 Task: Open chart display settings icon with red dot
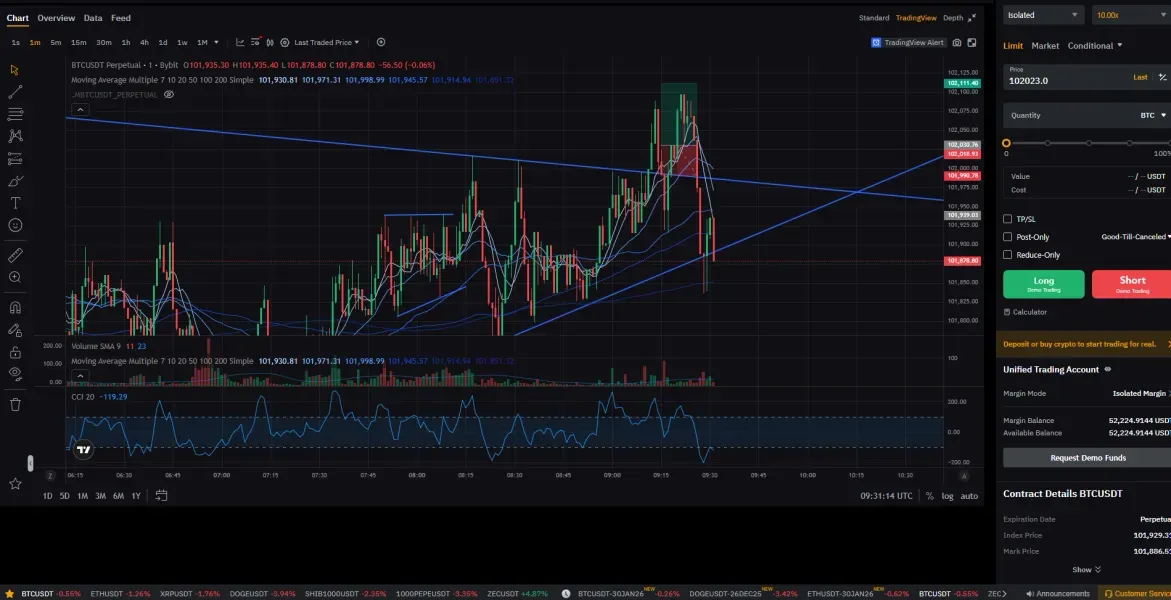point(255,43)
